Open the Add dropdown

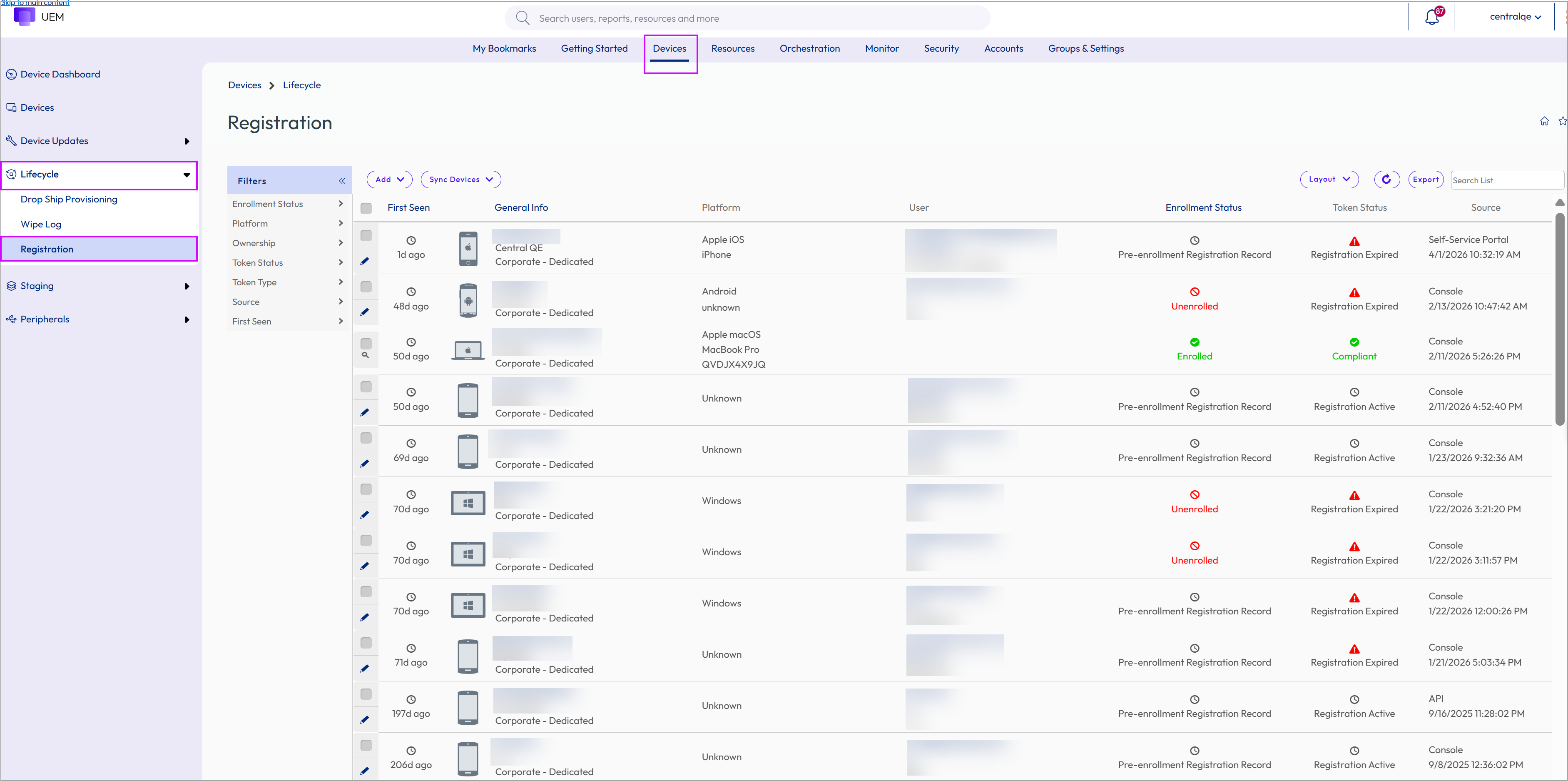pyautogui.click(x=390, y=180)
